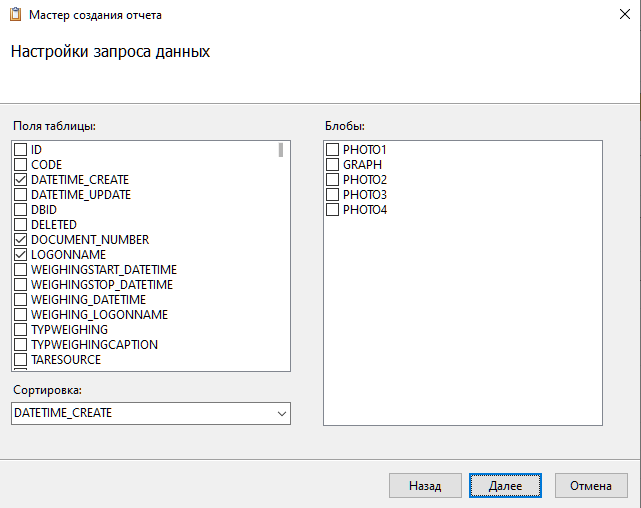This screenshot has height=508, width=641.
Task: Enable the TARESOURCE field checkbox
Action: [20, 360]
